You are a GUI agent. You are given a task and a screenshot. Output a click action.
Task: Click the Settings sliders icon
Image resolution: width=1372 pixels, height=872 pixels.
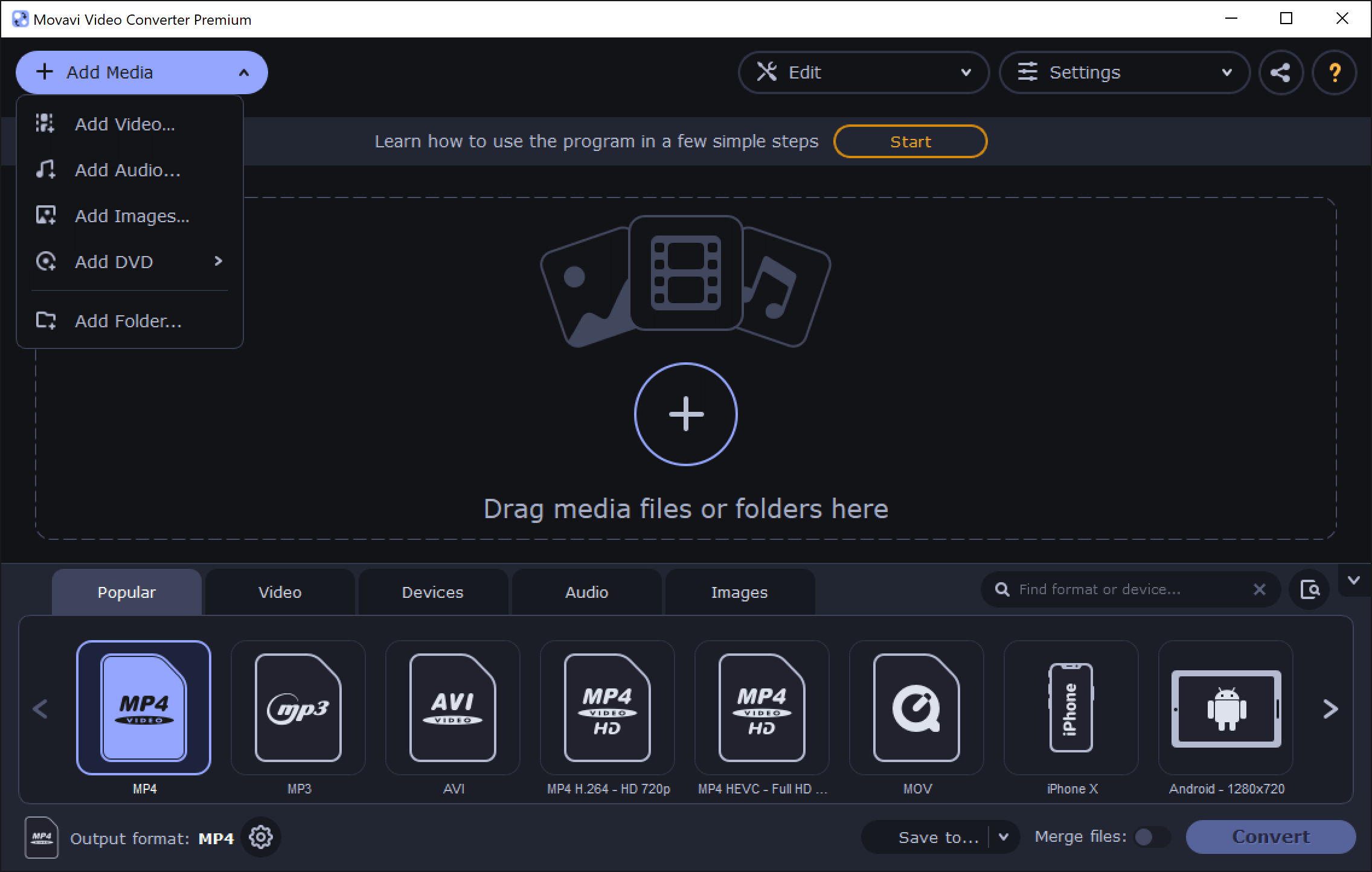pyautogui.click(x=1028, y=72)
